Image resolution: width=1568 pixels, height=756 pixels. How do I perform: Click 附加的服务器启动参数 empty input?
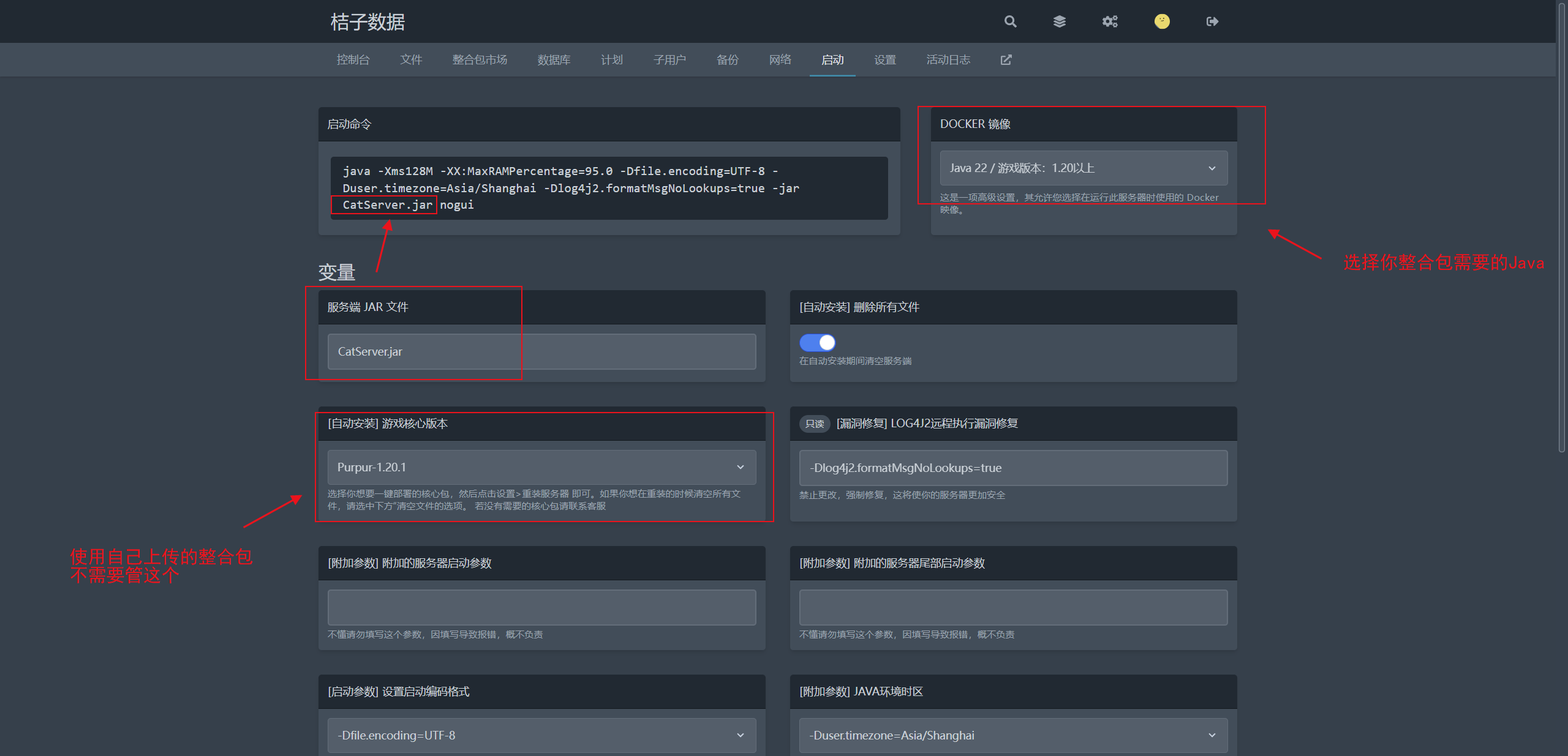541,607
